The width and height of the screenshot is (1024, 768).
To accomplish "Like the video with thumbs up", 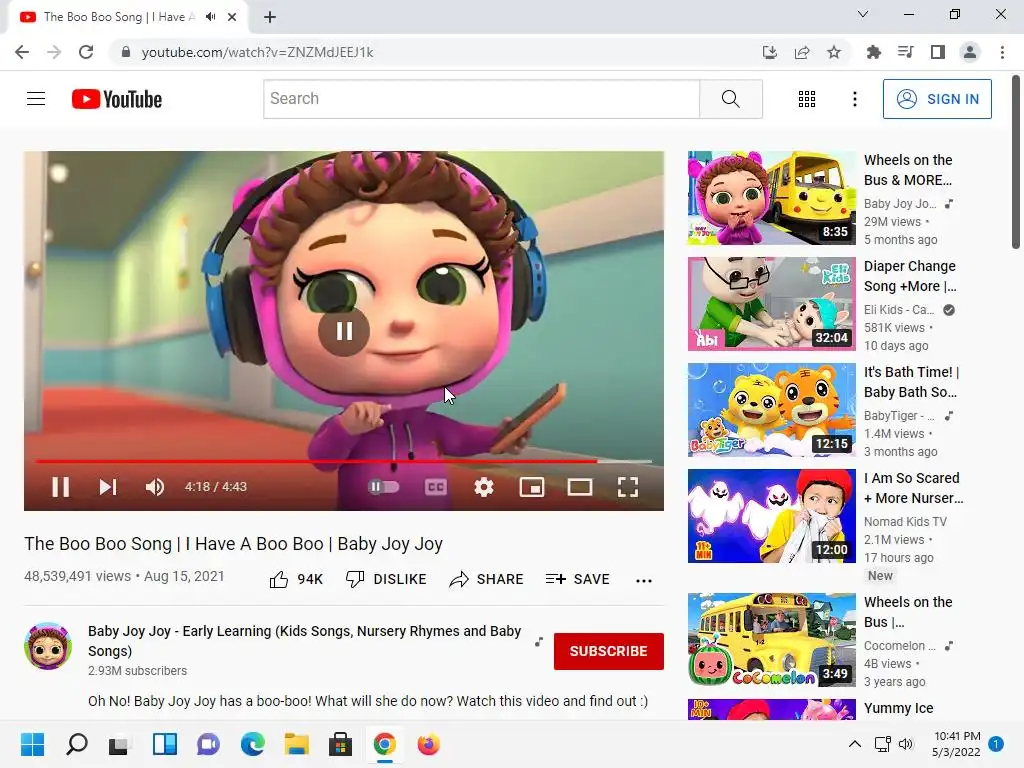I will coord(296,579).
